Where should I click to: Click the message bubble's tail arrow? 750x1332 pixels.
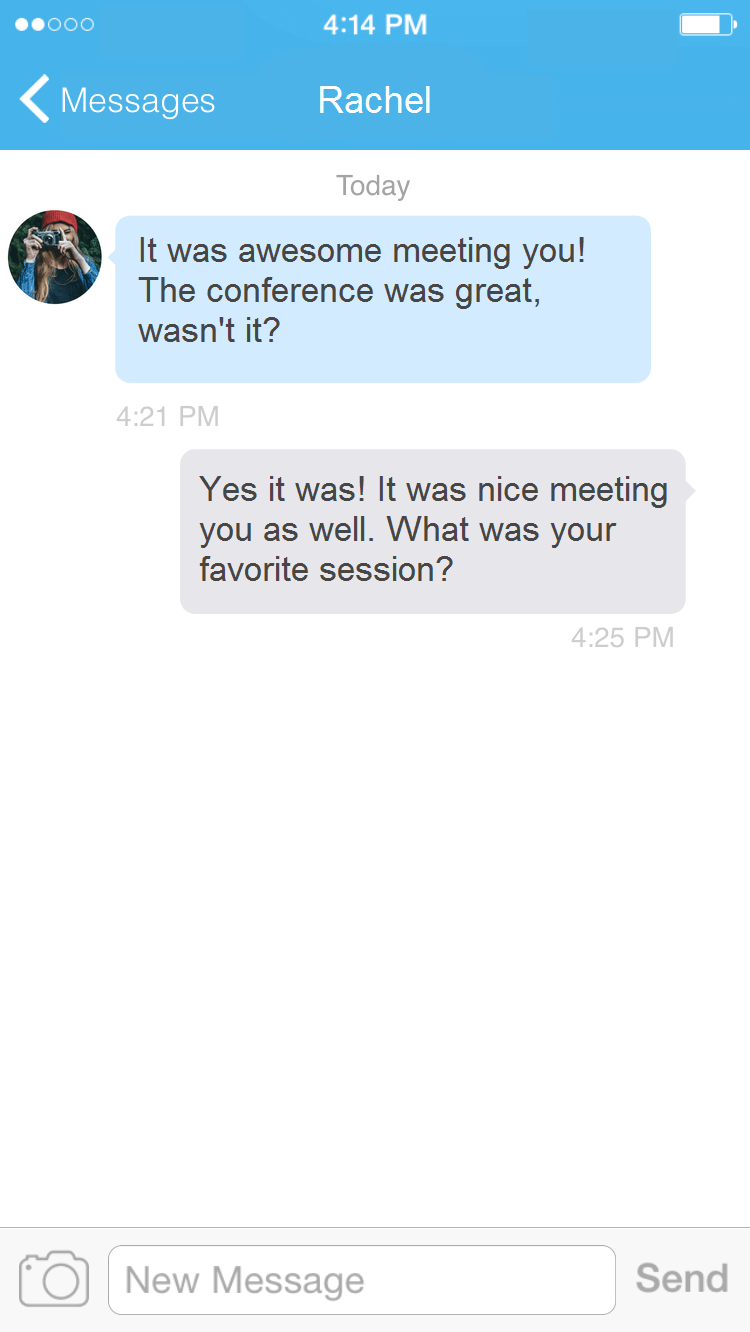point(690,490)
